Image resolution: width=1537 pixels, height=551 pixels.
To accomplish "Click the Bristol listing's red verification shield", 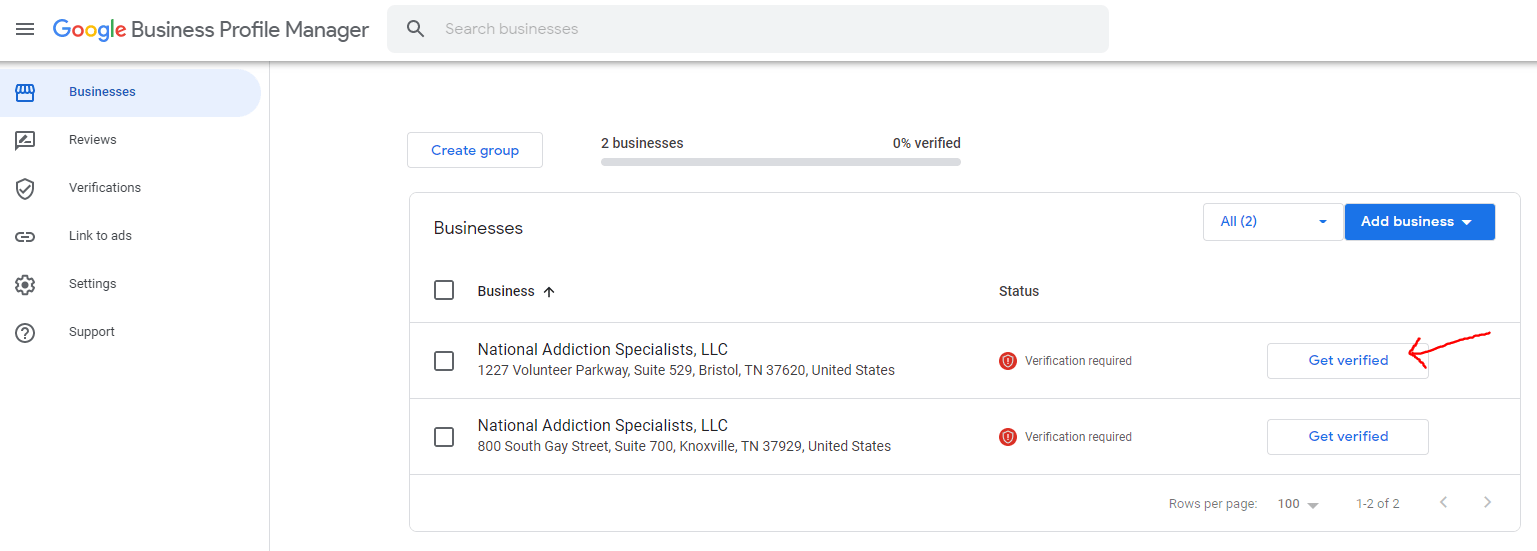I will pos(1008,361).
